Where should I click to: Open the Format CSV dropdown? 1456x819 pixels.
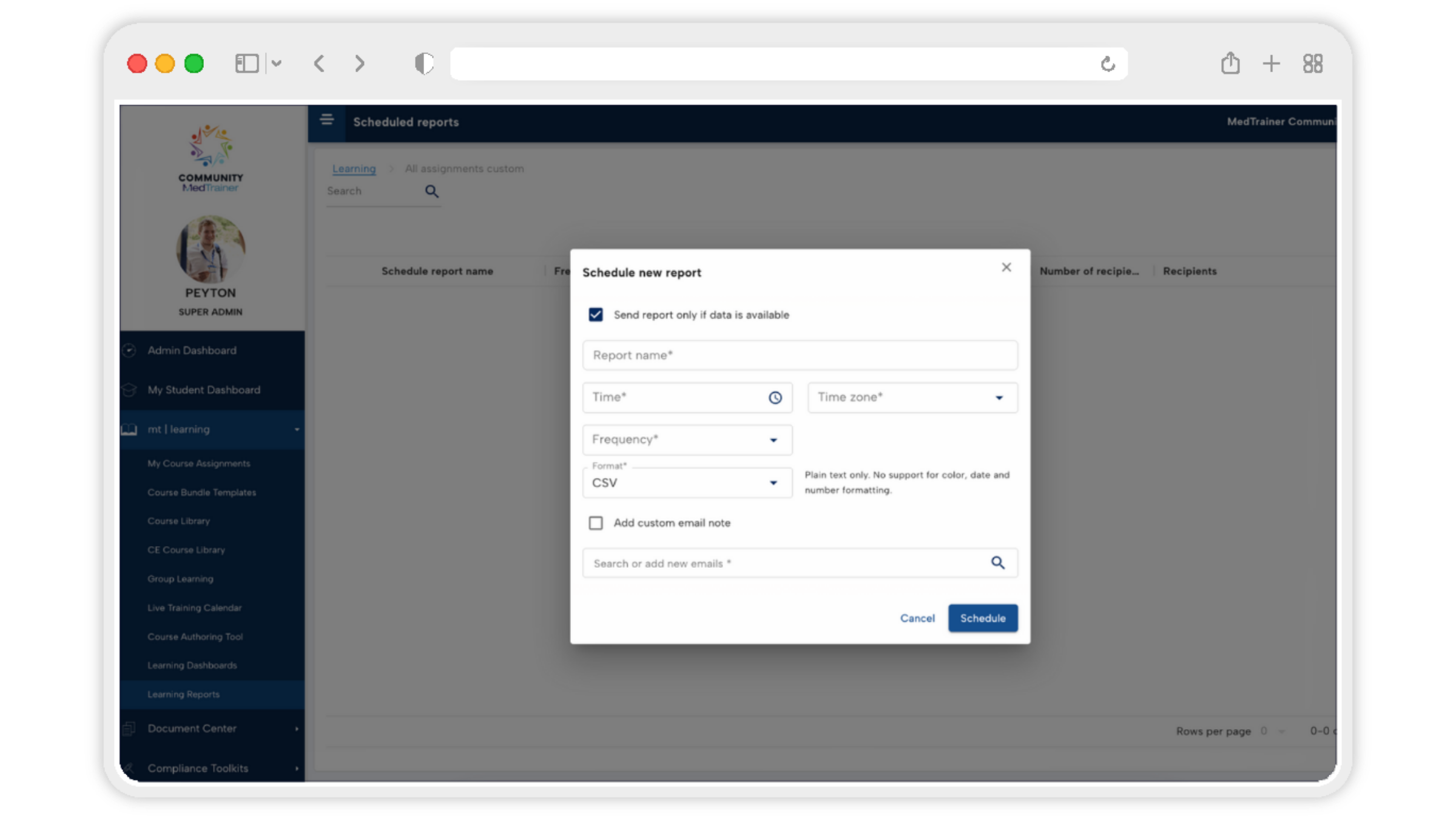(687, 483)
